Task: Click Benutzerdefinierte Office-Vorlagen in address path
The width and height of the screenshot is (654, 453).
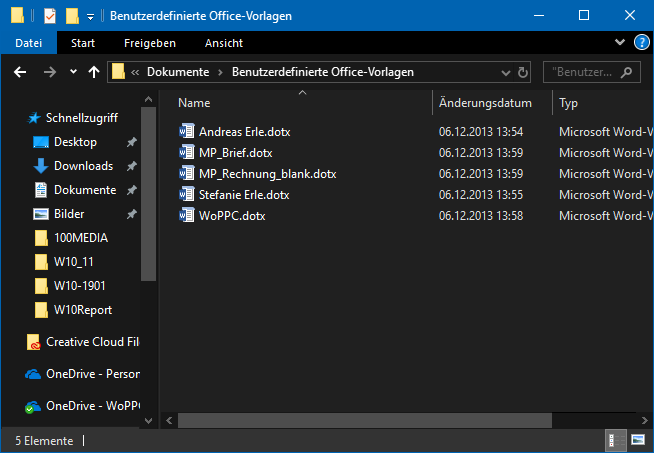Action: [x=323, y=72]
